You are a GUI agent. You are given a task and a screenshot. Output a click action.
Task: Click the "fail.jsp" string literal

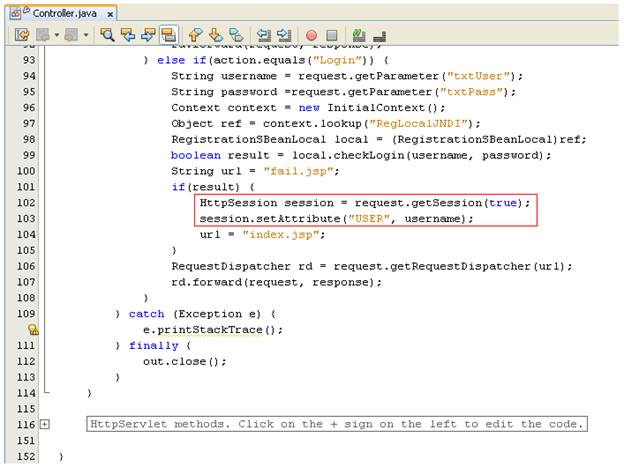click(298, 171)
